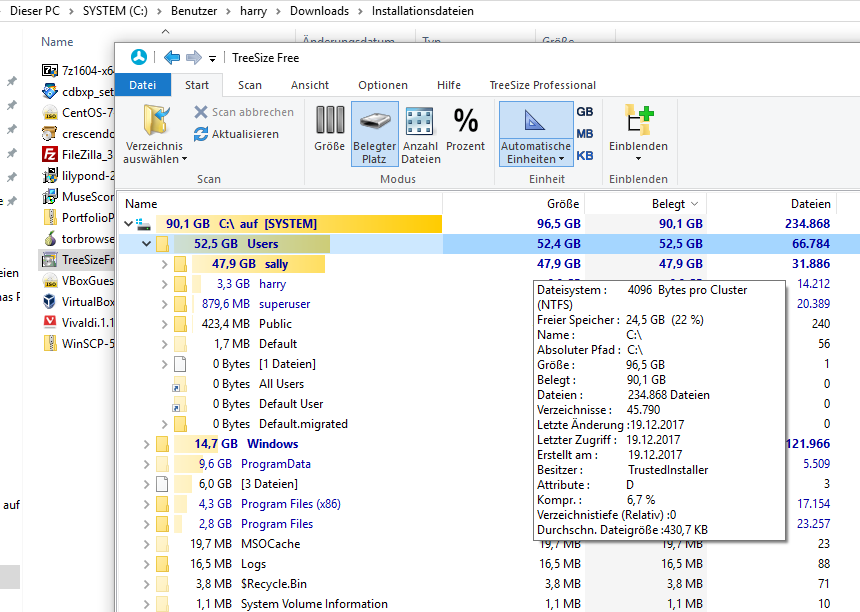The height and width of the screenshot is (612, 860).
Task: Click the drive icon of C:\ root
Action: (x=143, y=224)
